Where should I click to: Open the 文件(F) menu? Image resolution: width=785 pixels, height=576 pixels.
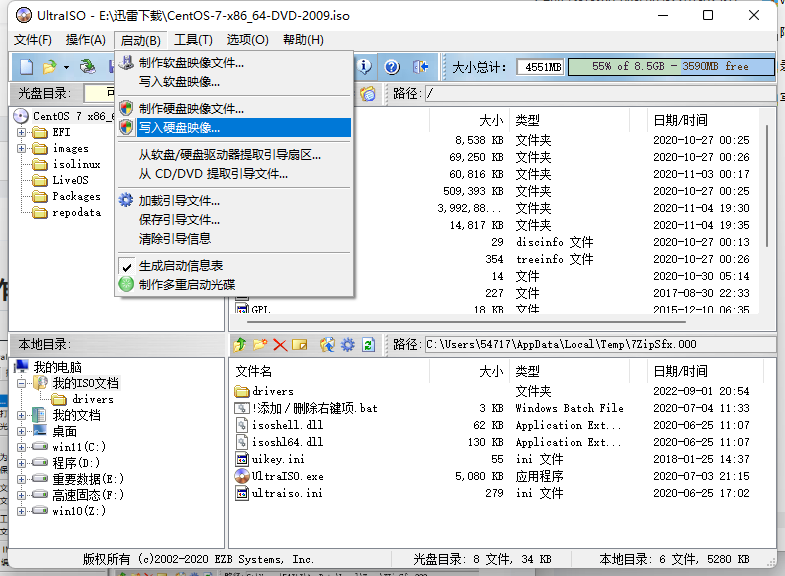tap(33, 40)
